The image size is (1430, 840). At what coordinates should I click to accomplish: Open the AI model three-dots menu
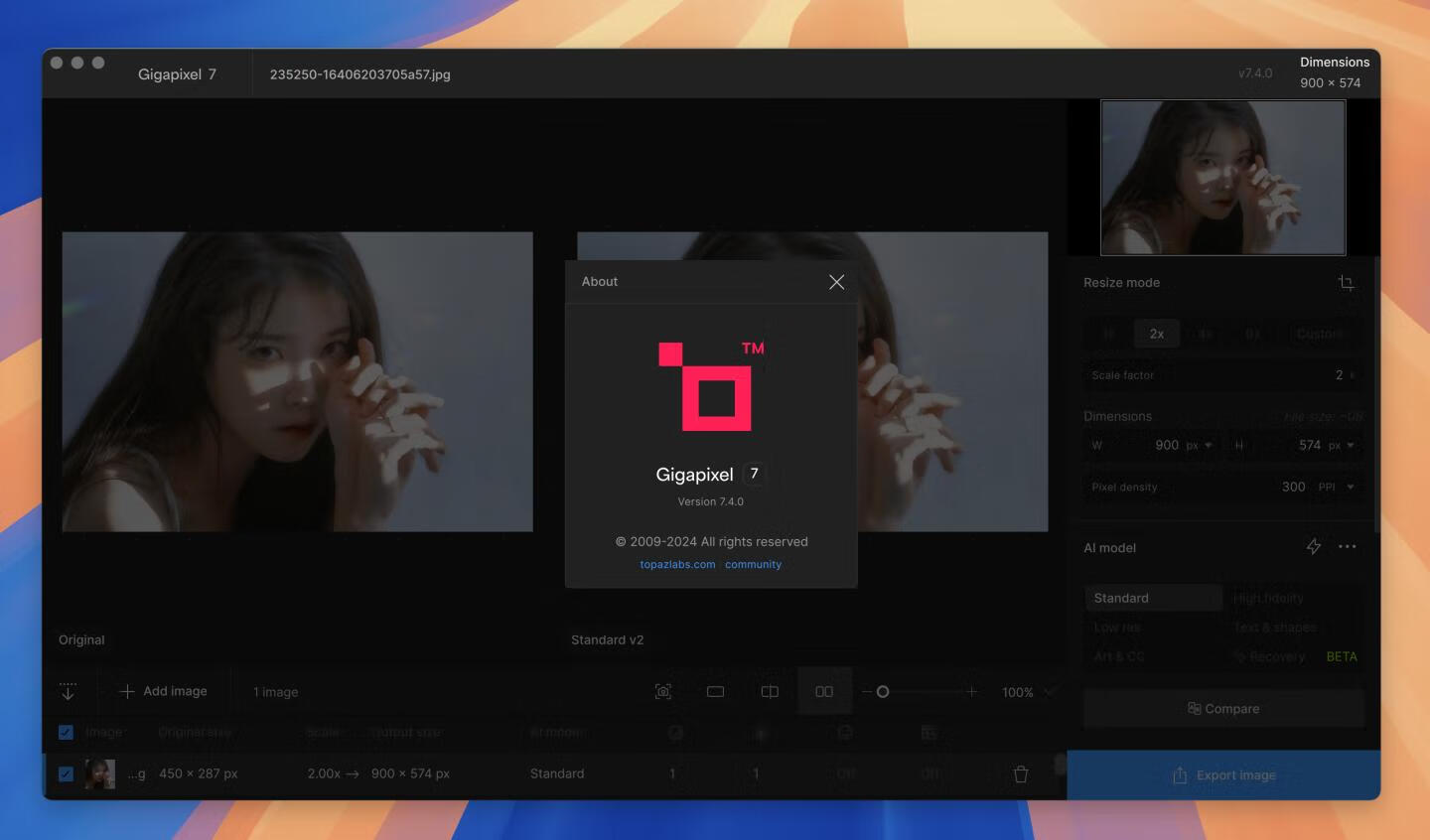point(1347,546)
